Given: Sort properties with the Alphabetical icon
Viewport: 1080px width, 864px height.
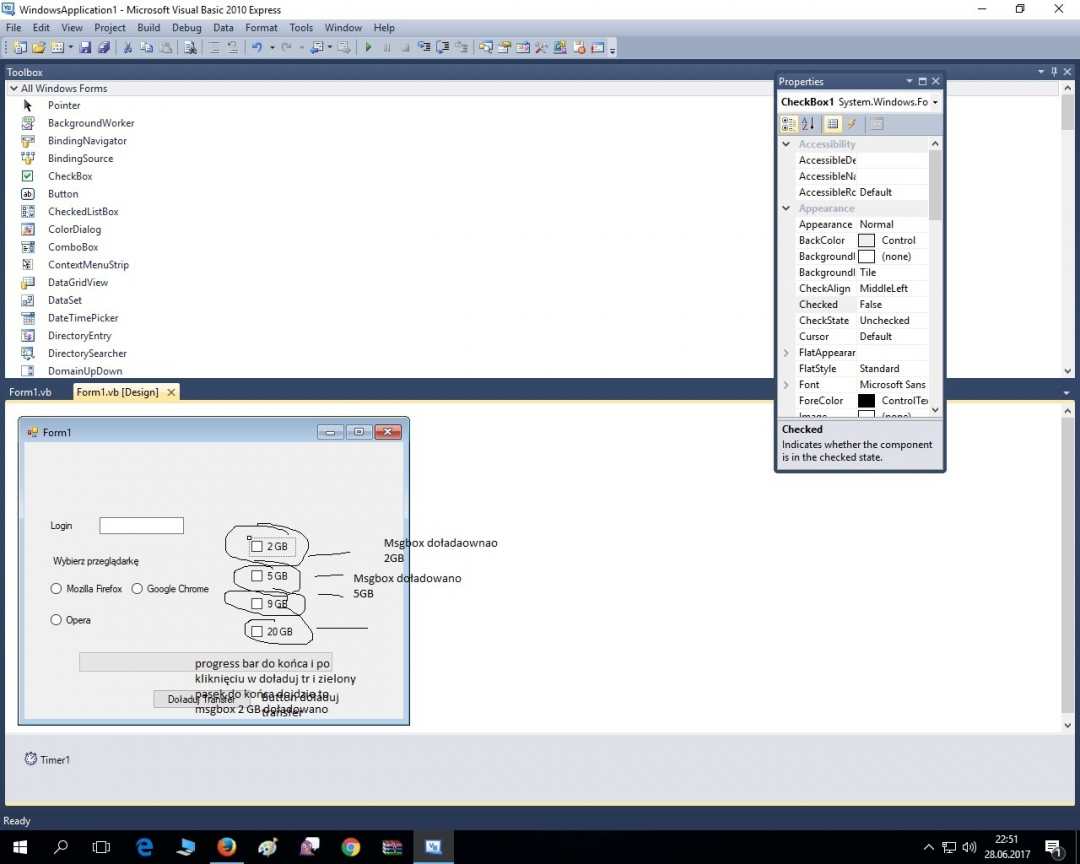Looking at the screenshot, I should tap(808, 124).
